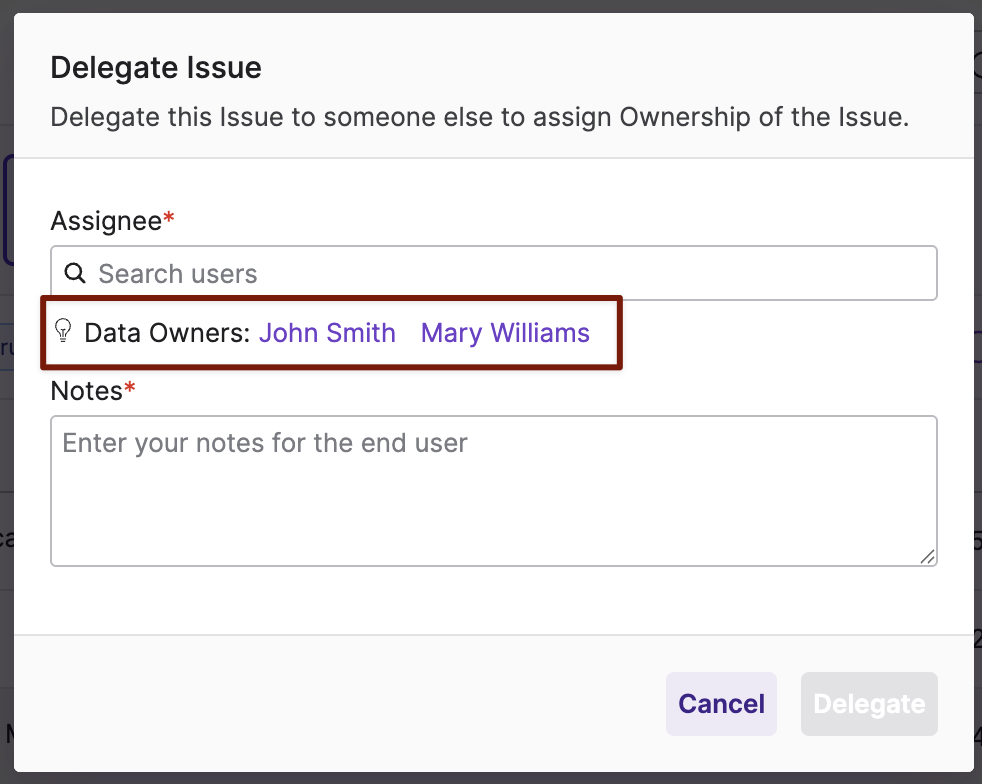Click the Notes textarea resize handle

(928, 556)
